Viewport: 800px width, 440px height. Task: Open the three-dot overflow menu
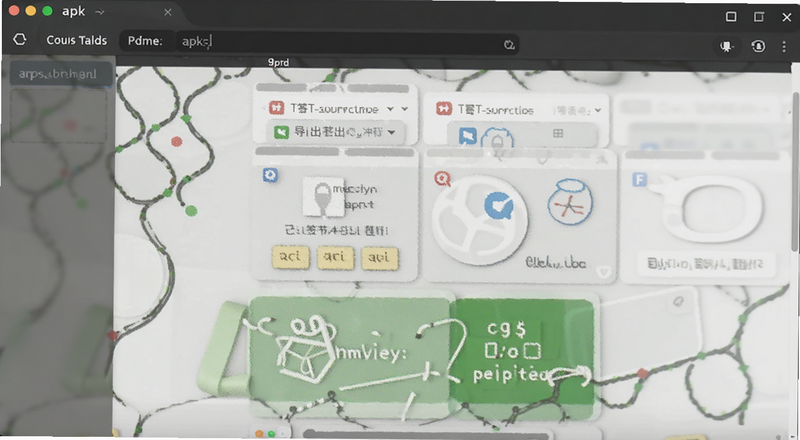784,46
